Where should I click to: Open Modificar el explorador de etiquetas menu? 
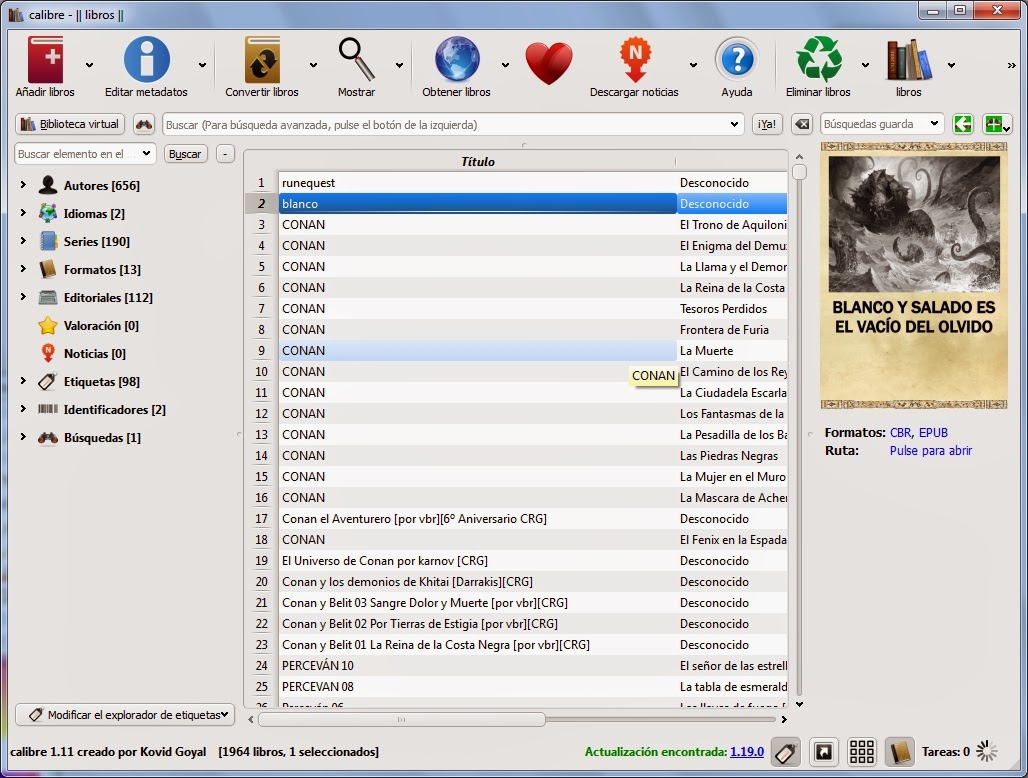[125, 714]
